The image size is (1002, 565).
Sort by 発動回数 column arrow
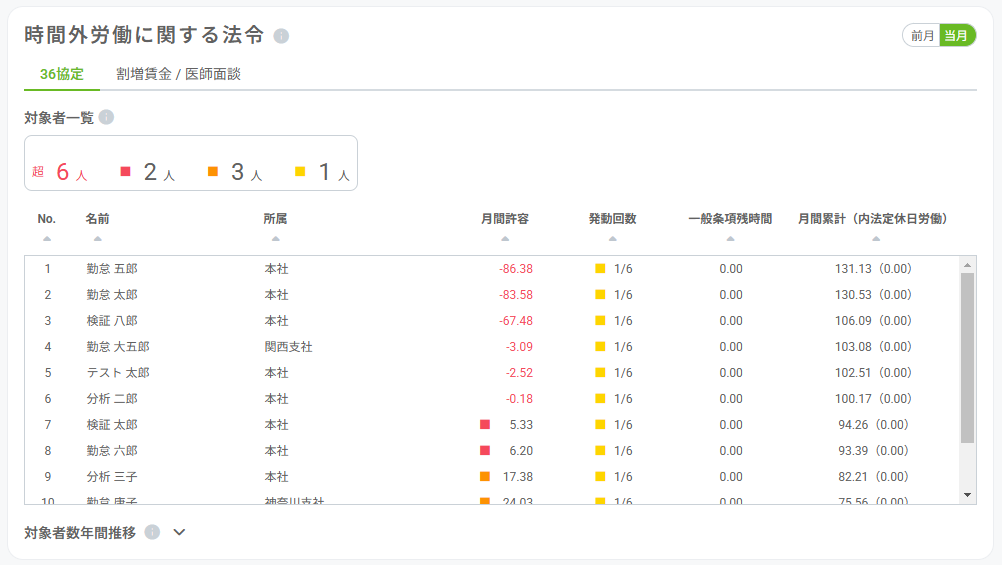pyautogui.click(x=612, y=239)
